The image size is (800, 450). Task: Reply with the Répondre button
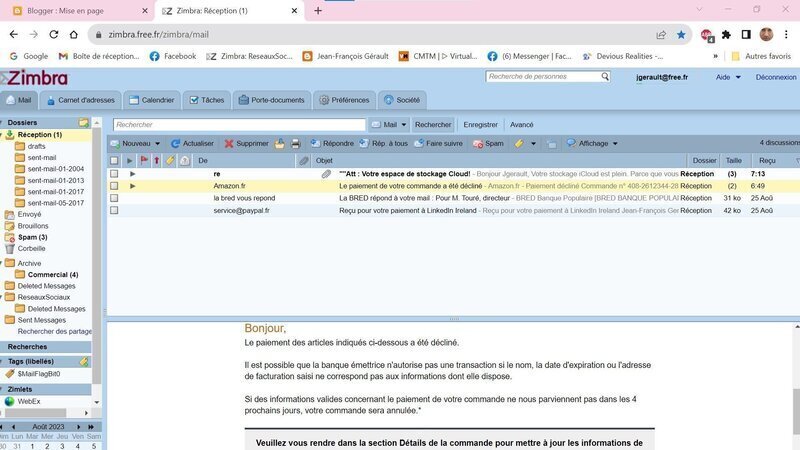click(x=332, y=143)
